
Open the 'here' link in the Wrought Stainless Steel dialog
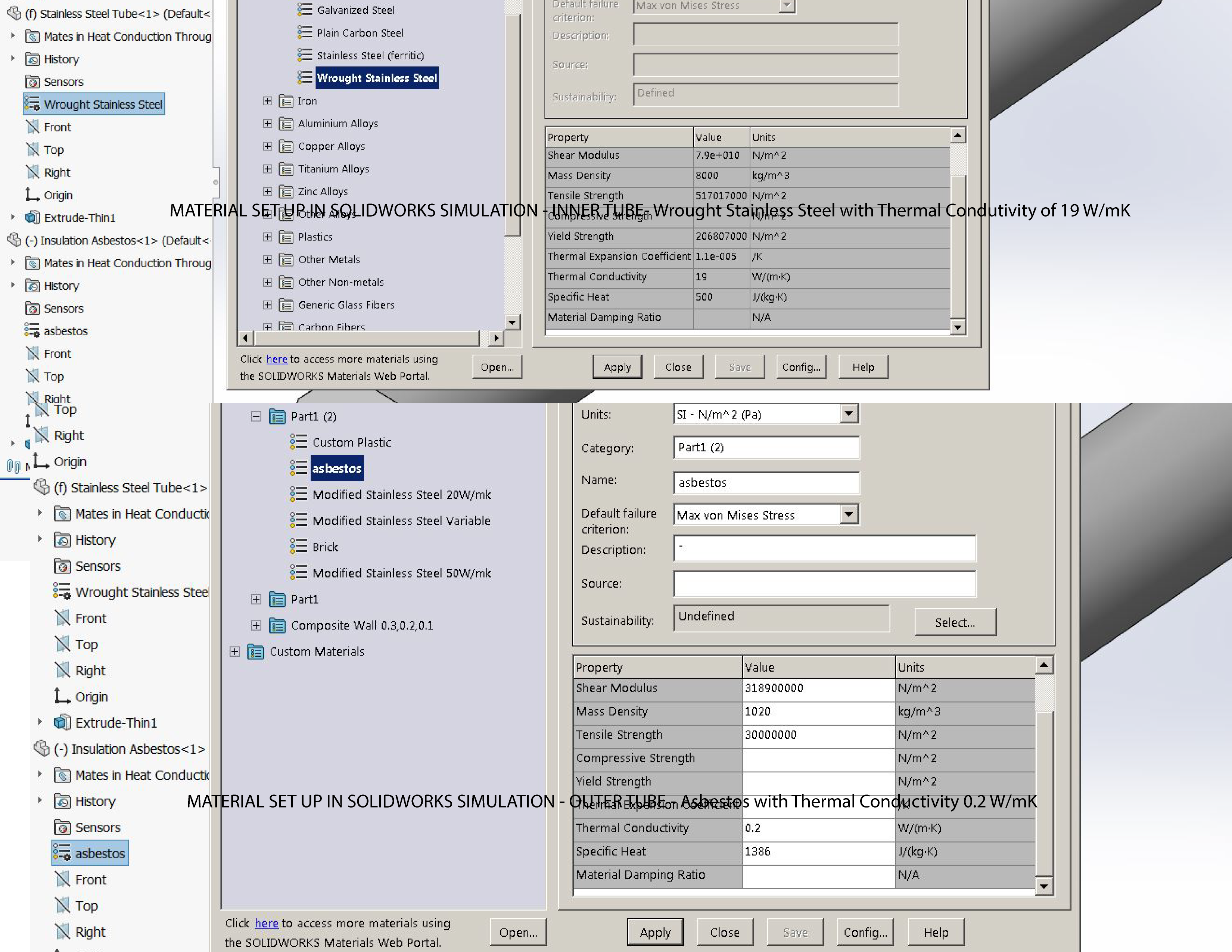[276, 359]
